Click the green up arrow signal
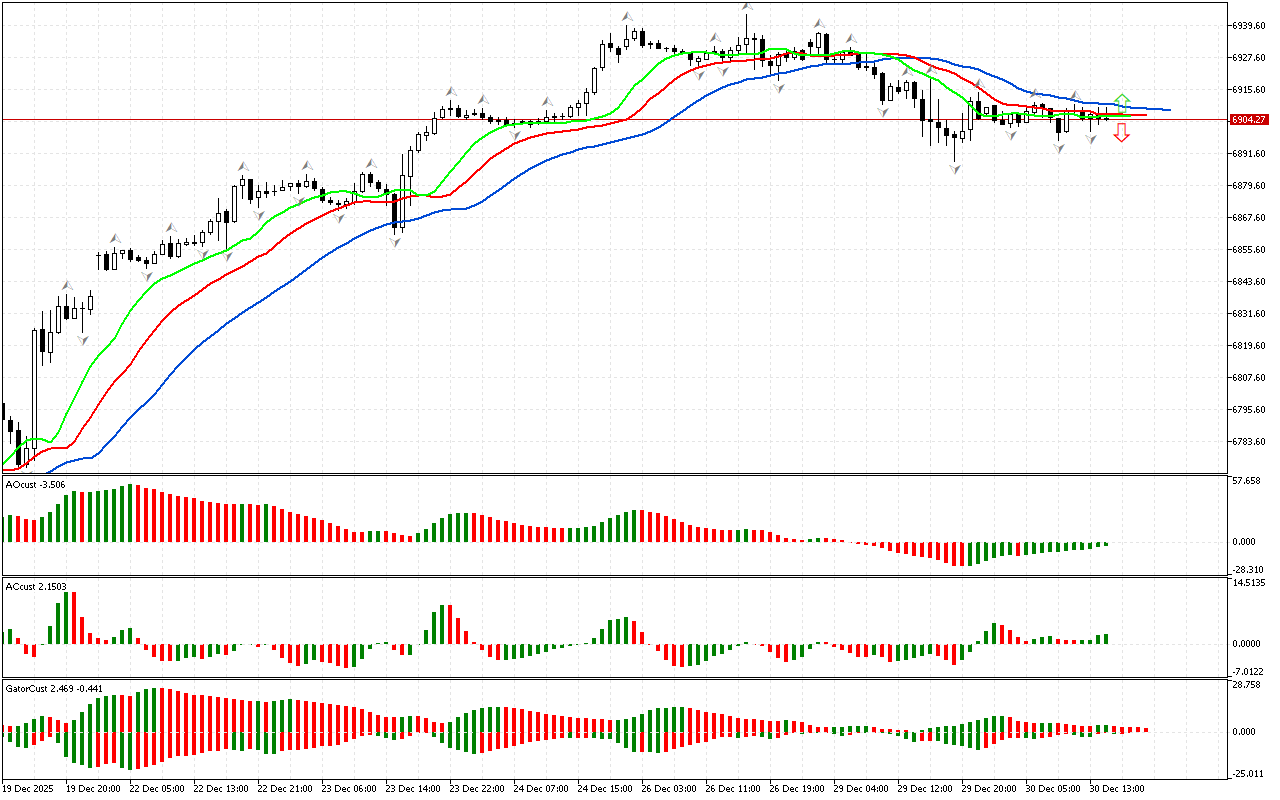The width and height of the screenshot is (1280, 800). (x=1122, y=100)
